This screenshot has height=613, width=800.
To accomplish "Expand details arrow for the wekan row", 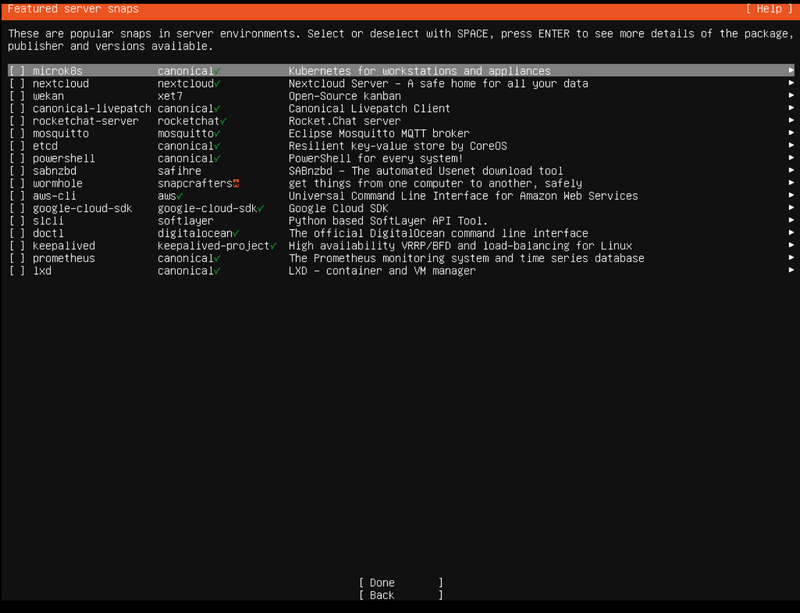I will (x=791, y=97).
